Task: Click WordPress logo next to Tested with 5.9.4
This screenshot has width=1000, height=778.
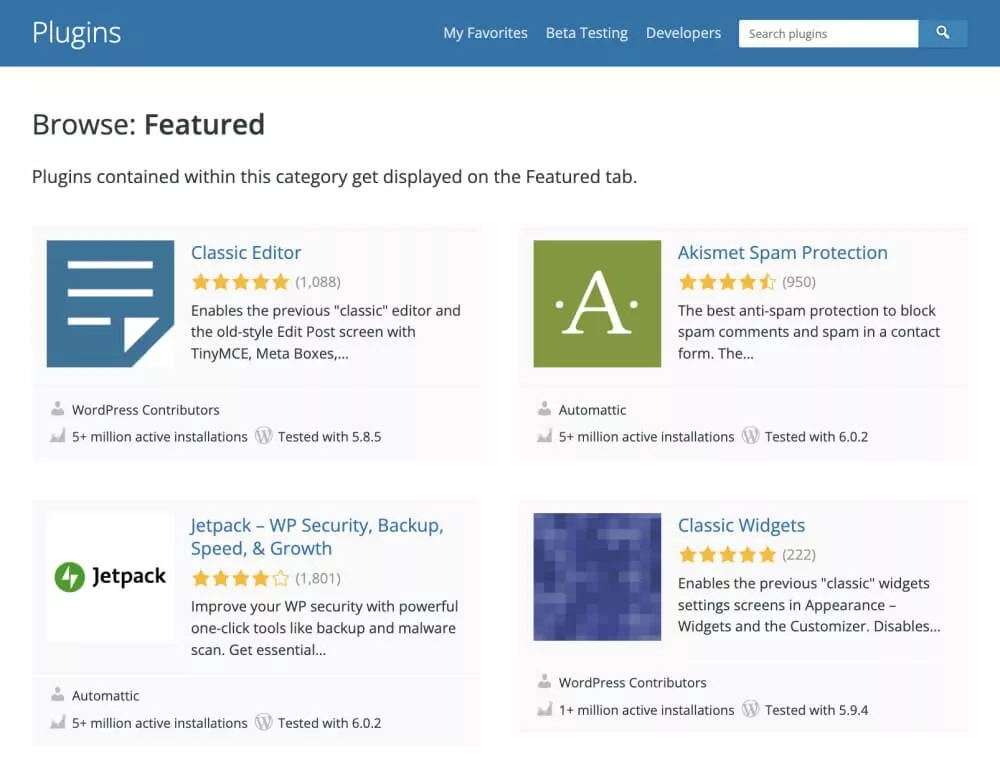Action: 751,709
